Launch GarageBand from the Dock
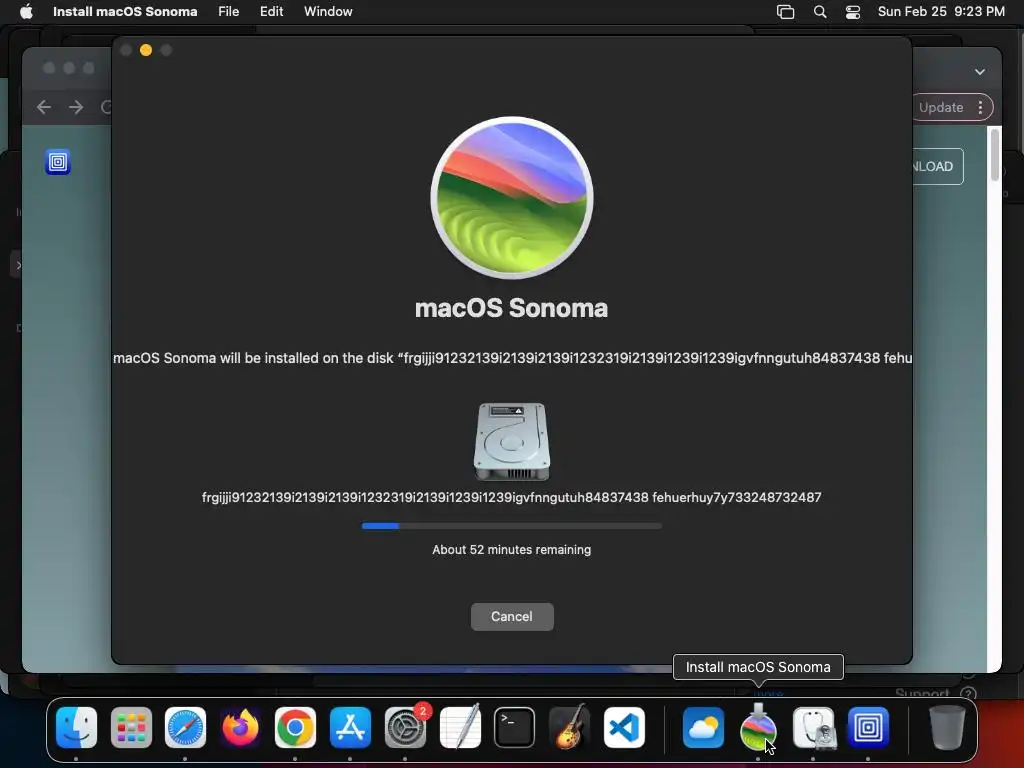 click(569, 727)
